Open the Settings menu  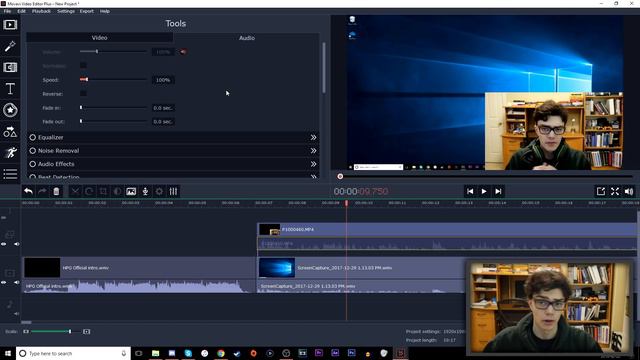point(66,11)
